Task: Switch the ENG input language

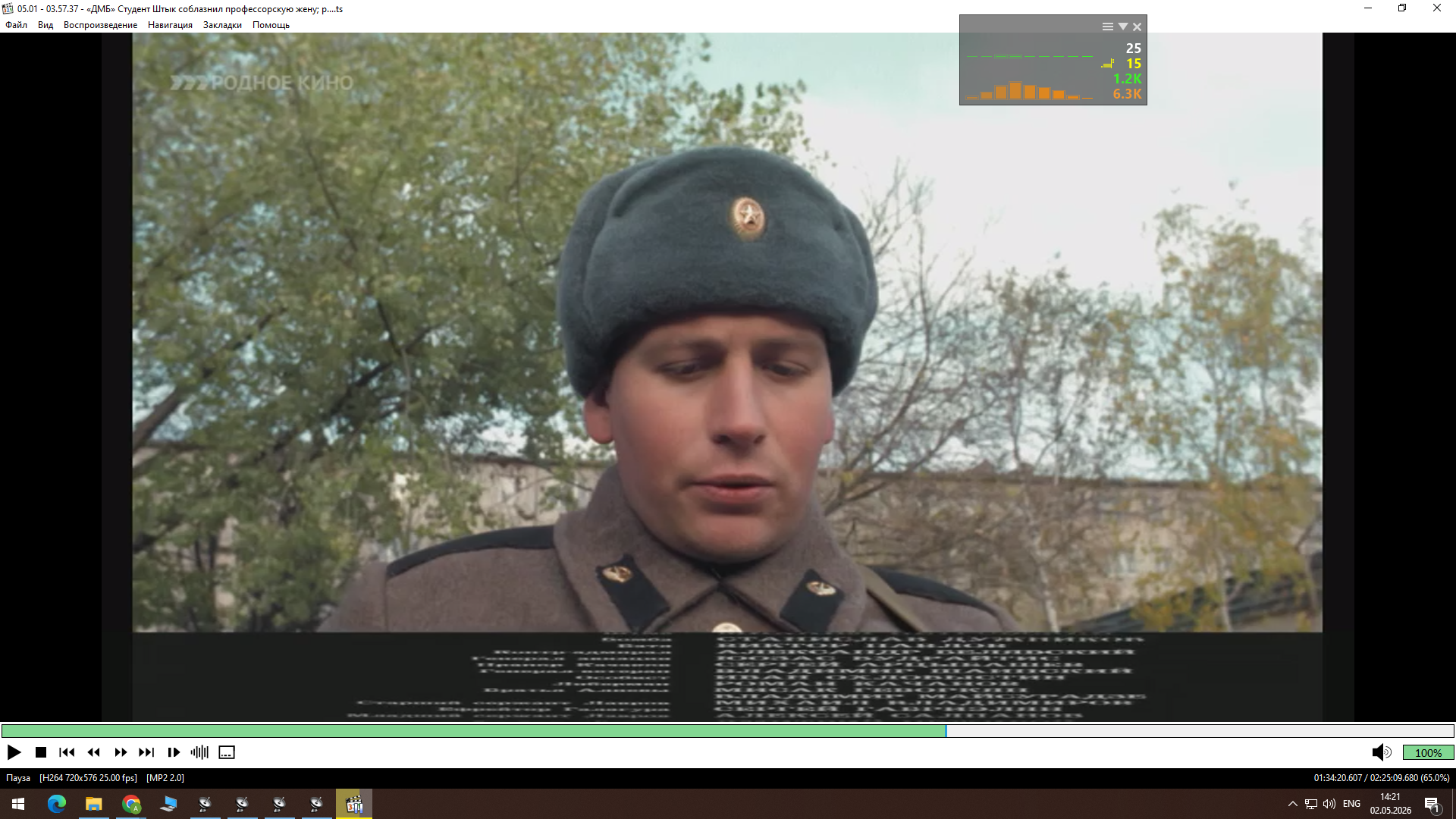Action: point(1351,804)
